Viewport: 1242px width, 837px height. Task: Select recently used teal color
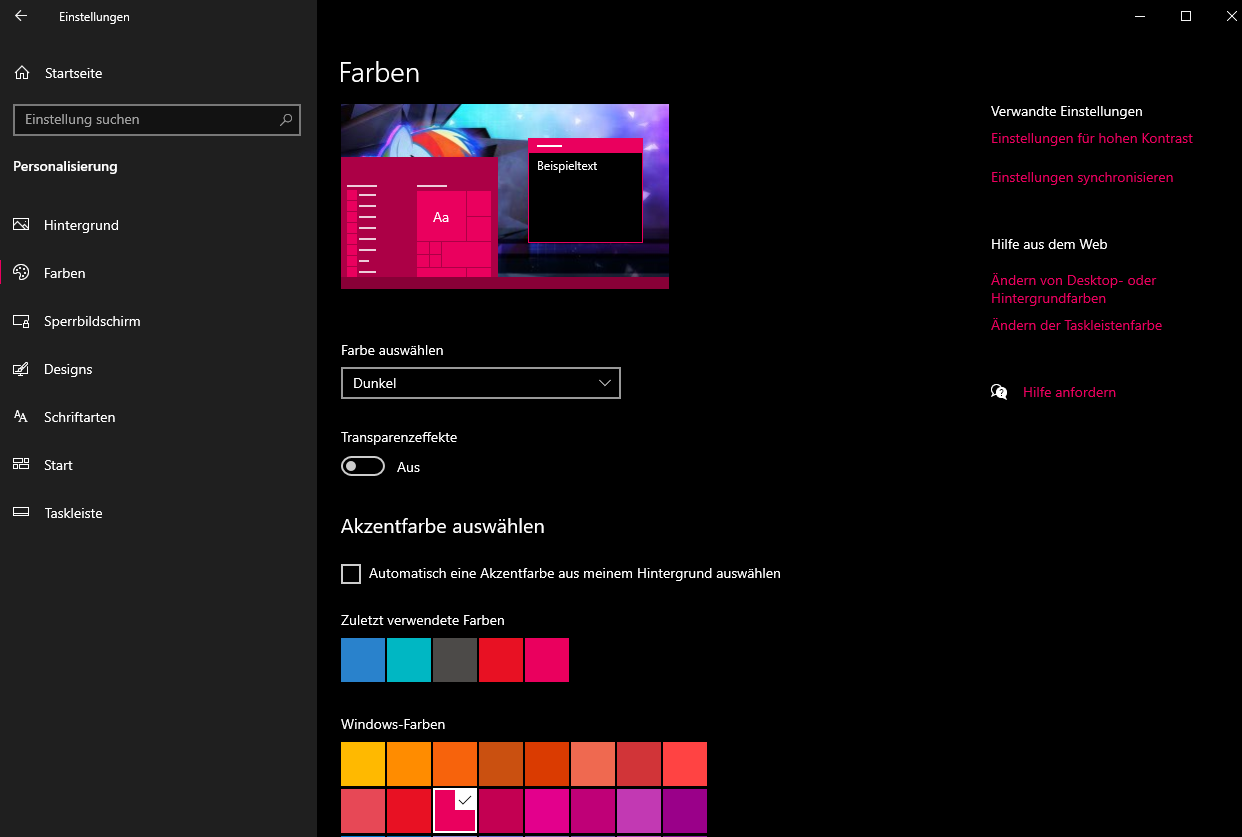coord(409,660)
